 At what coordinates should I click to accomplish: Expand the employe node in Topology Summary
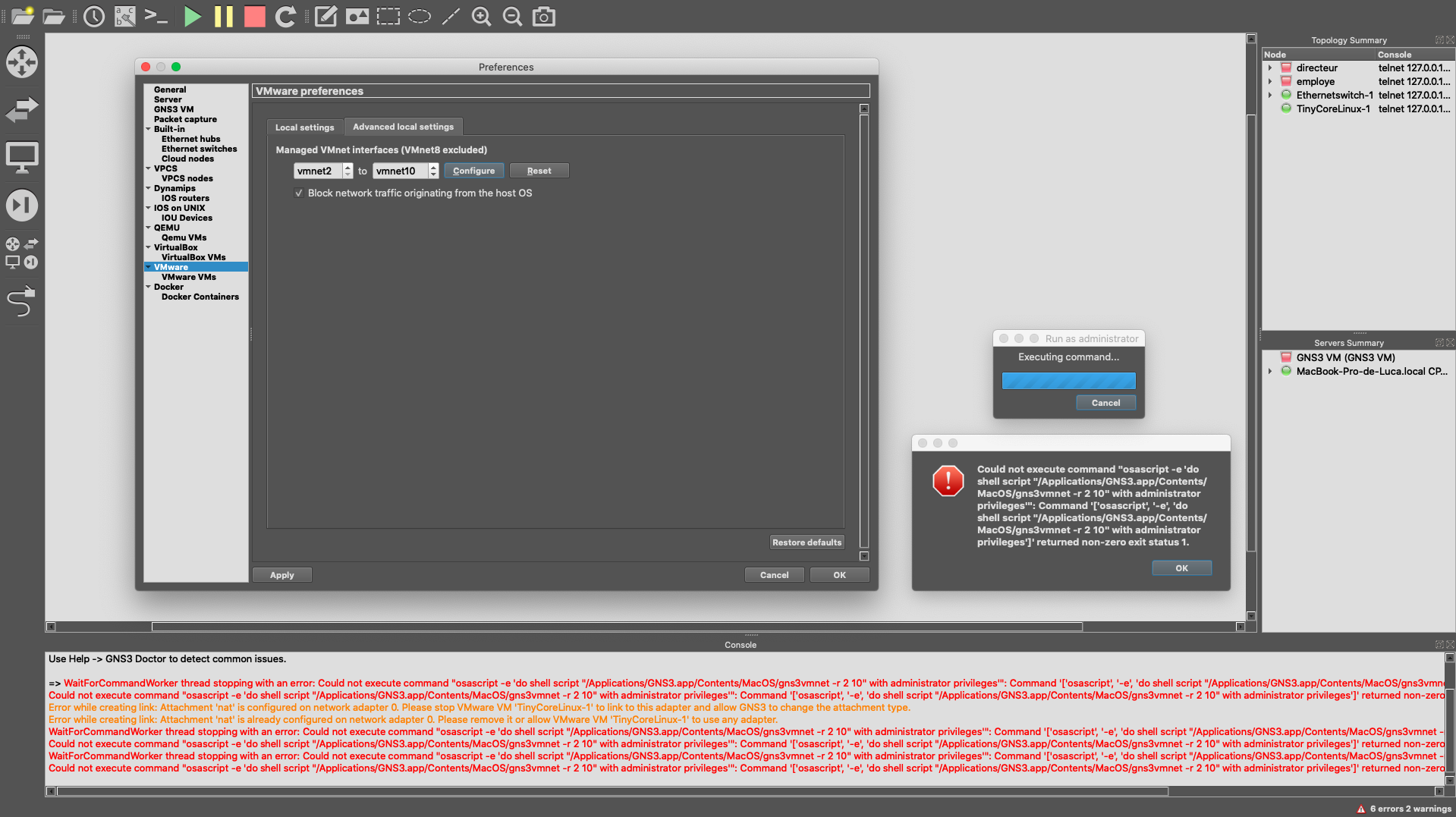1270,82
